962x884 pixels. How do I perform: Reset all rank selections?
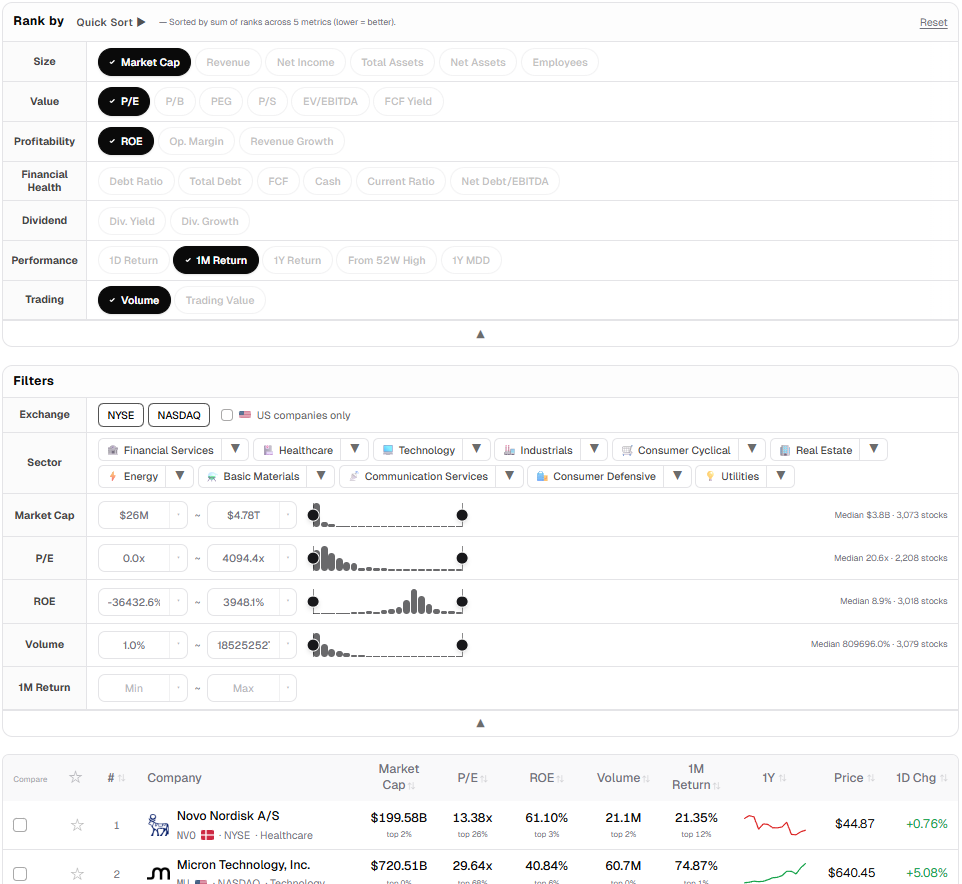933,23
